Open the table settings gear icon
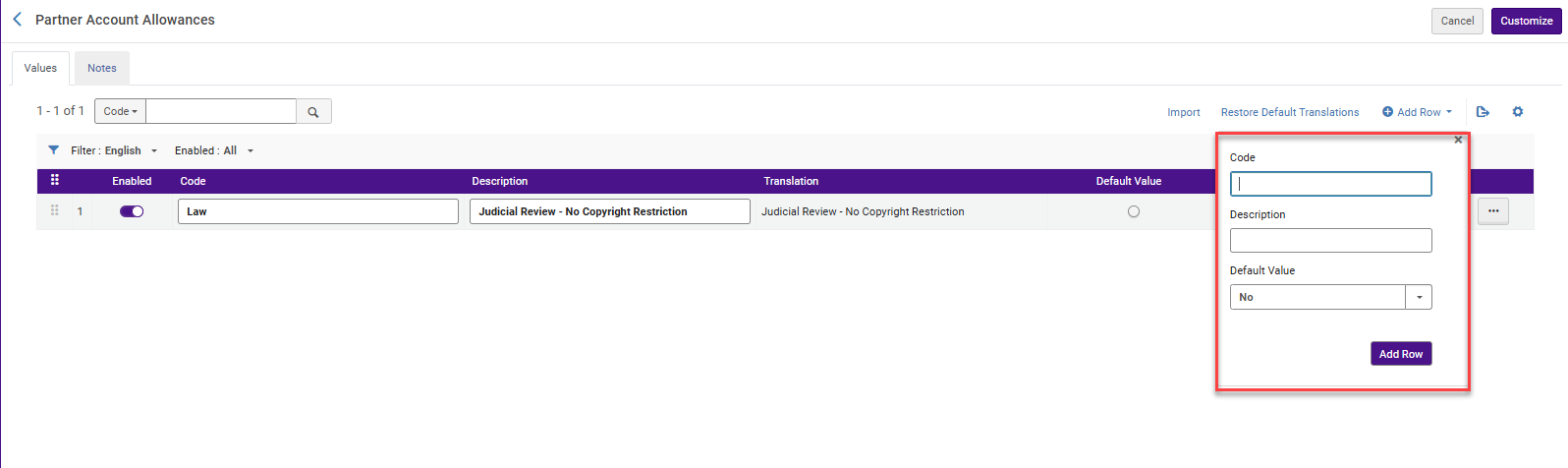 tap(1518, 112)
